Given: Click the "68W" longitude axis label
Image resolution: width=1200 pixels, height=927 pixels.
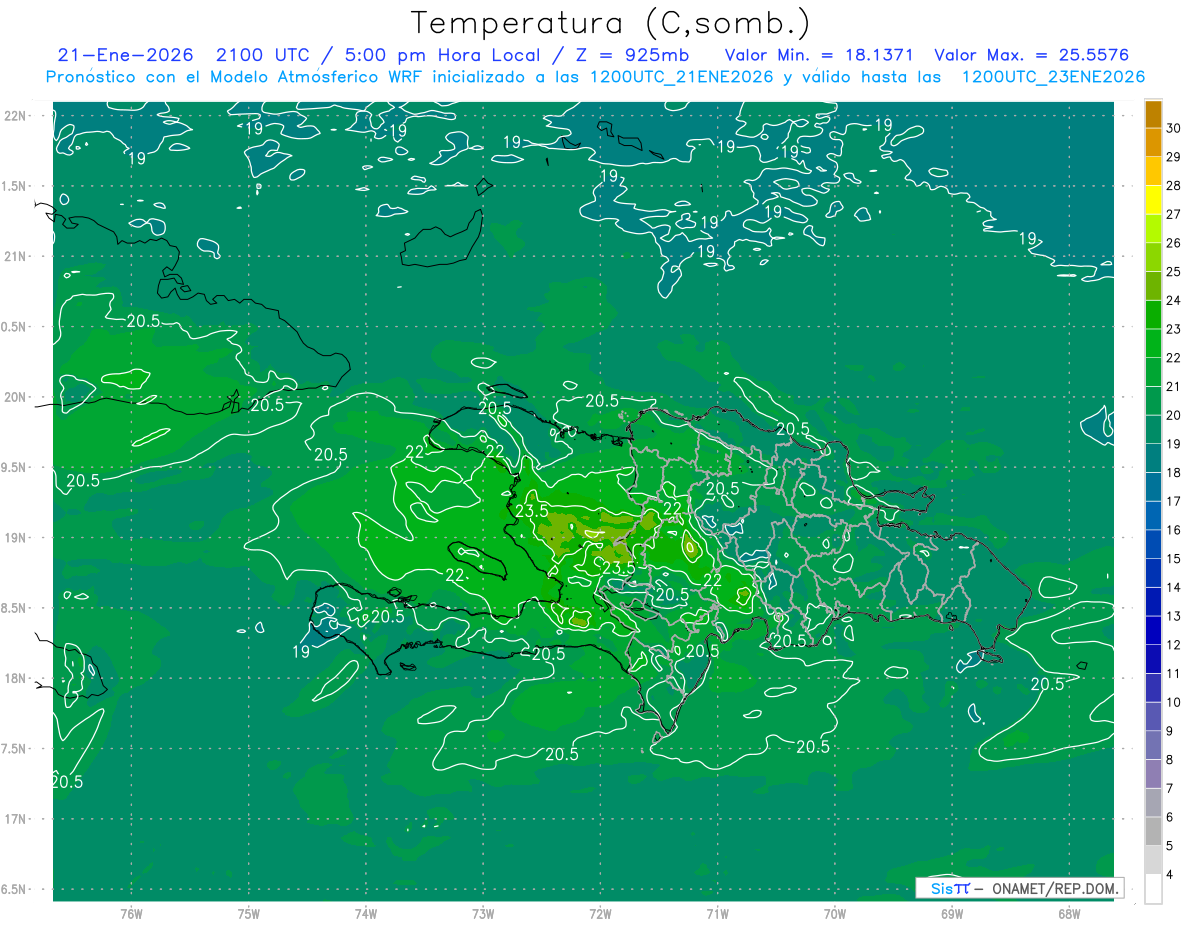Looking at the screenshot, I should point(1068,914).
